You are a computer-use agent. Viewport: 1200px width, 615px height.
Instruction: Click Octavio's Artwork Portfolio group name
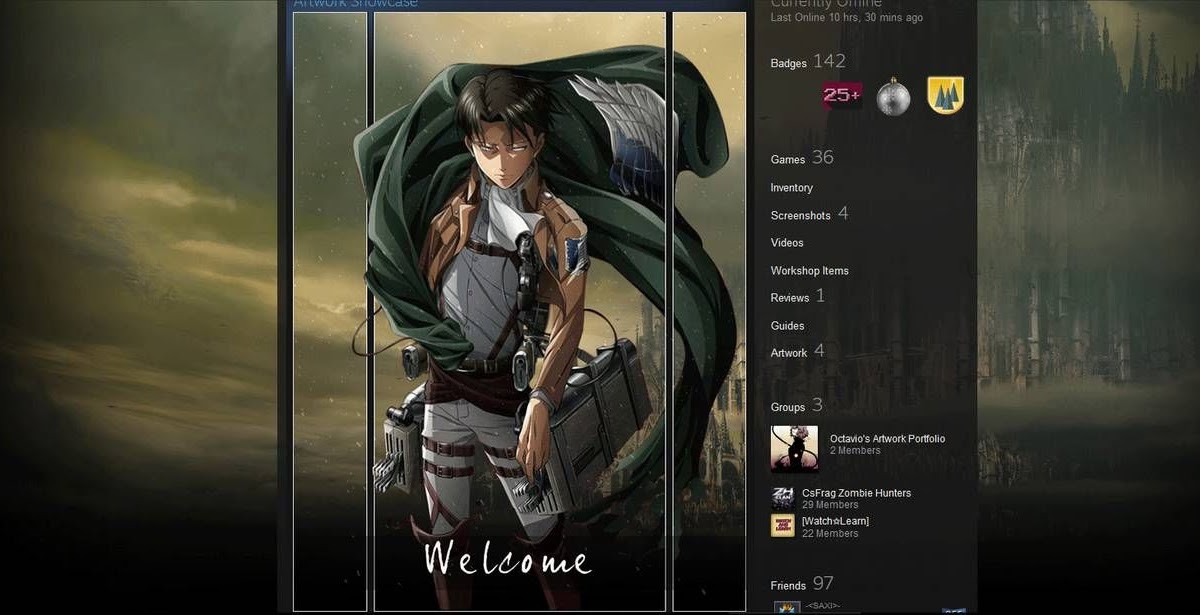[887, 439]
